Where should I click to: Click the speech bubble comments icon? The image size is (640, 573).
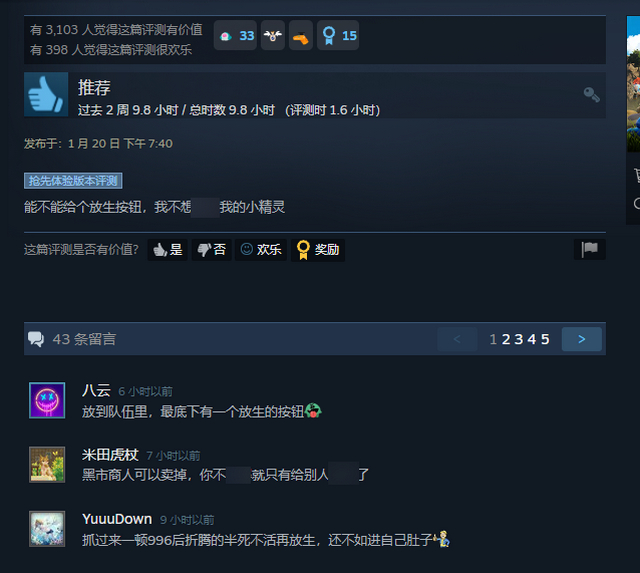[36, 339]
